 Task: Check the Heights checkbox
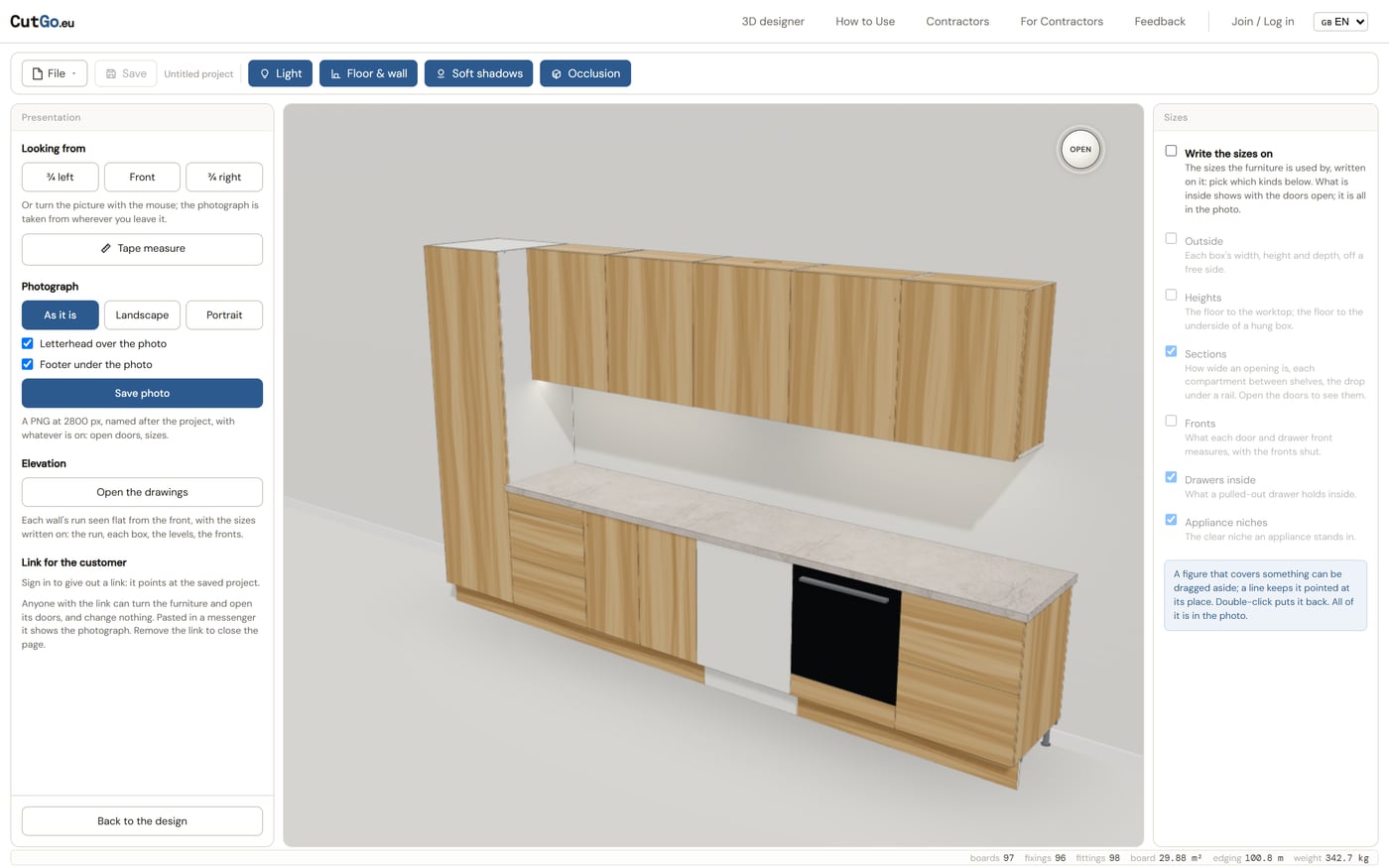tap(1171, 295)
